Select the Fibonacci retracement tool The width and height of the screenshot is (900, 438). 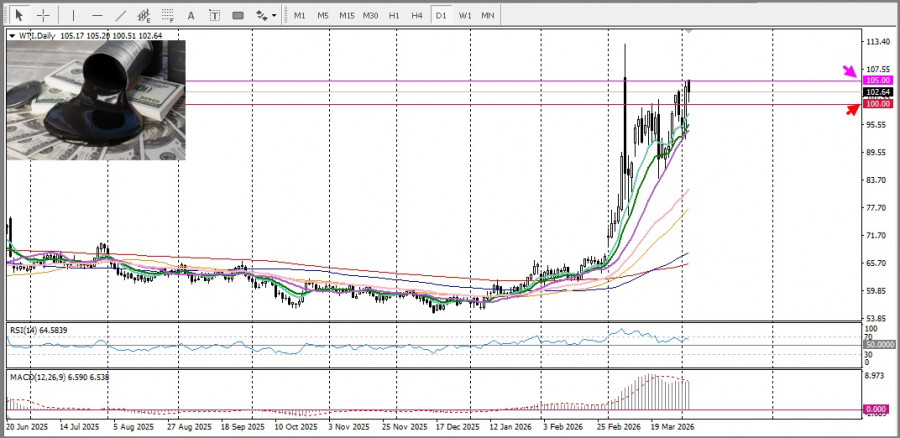(x=167, y=15)
